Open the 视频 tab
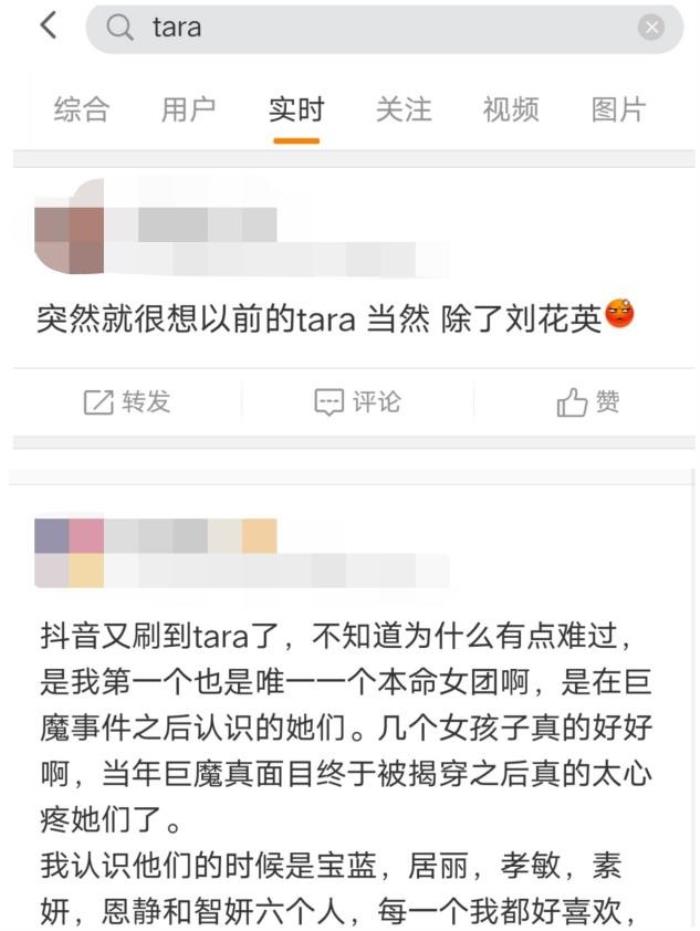The height and width of the screenshot is (931, 700). pyautogui.click(x=511, y=110)
